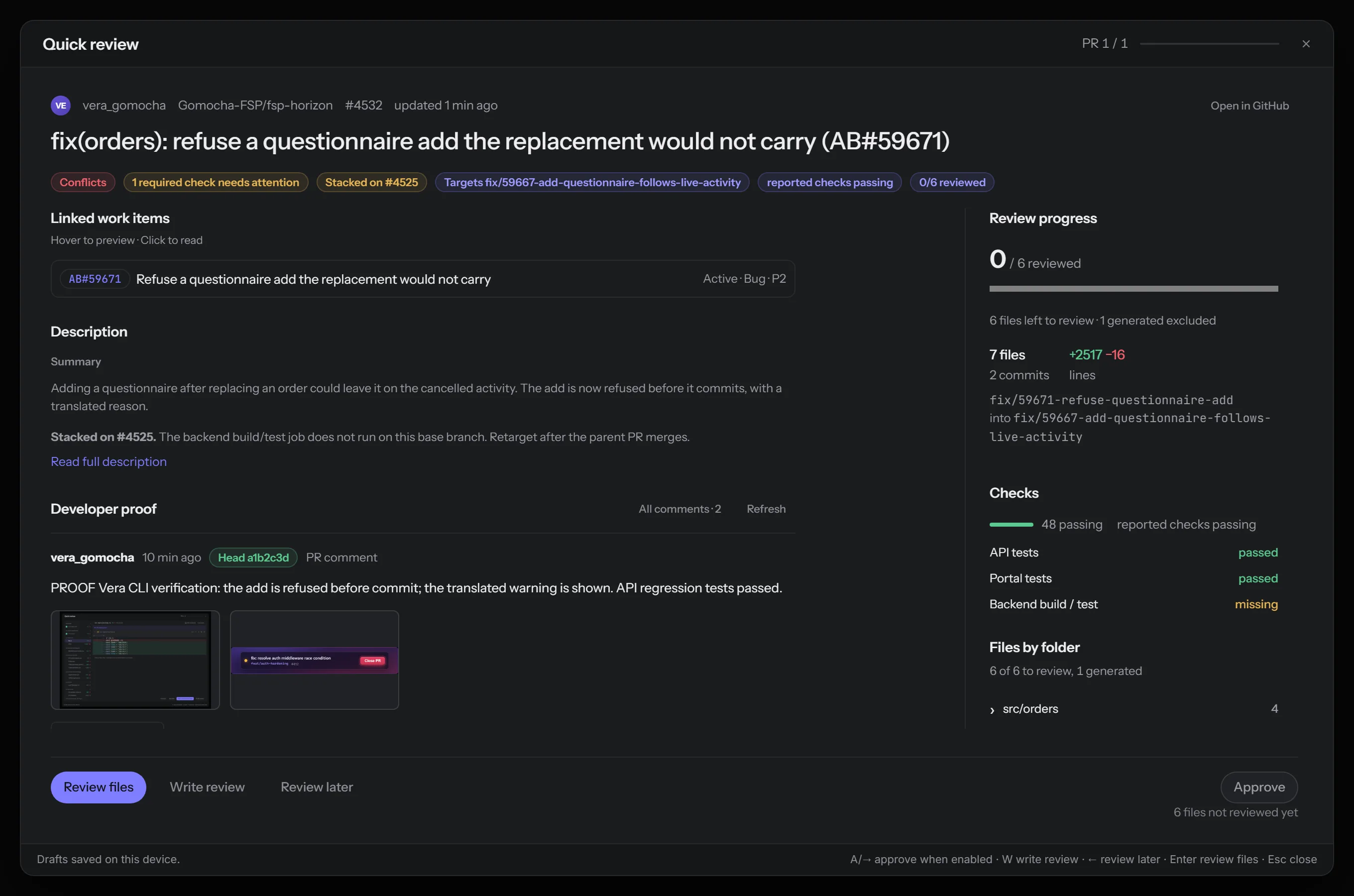Open All comments · 2
The height and width of the screenshot is (896, 1354).
679,509
